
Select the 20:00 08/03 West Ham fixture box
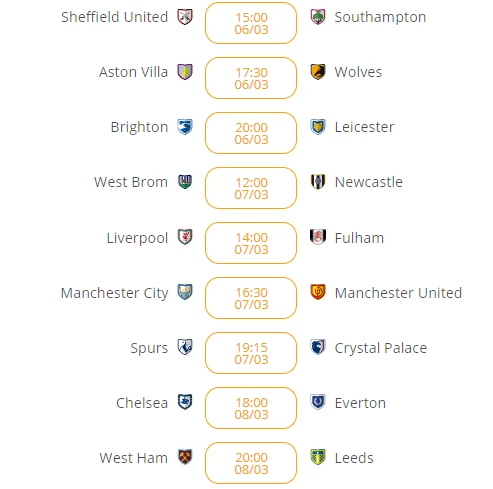[x=251, y=463]
